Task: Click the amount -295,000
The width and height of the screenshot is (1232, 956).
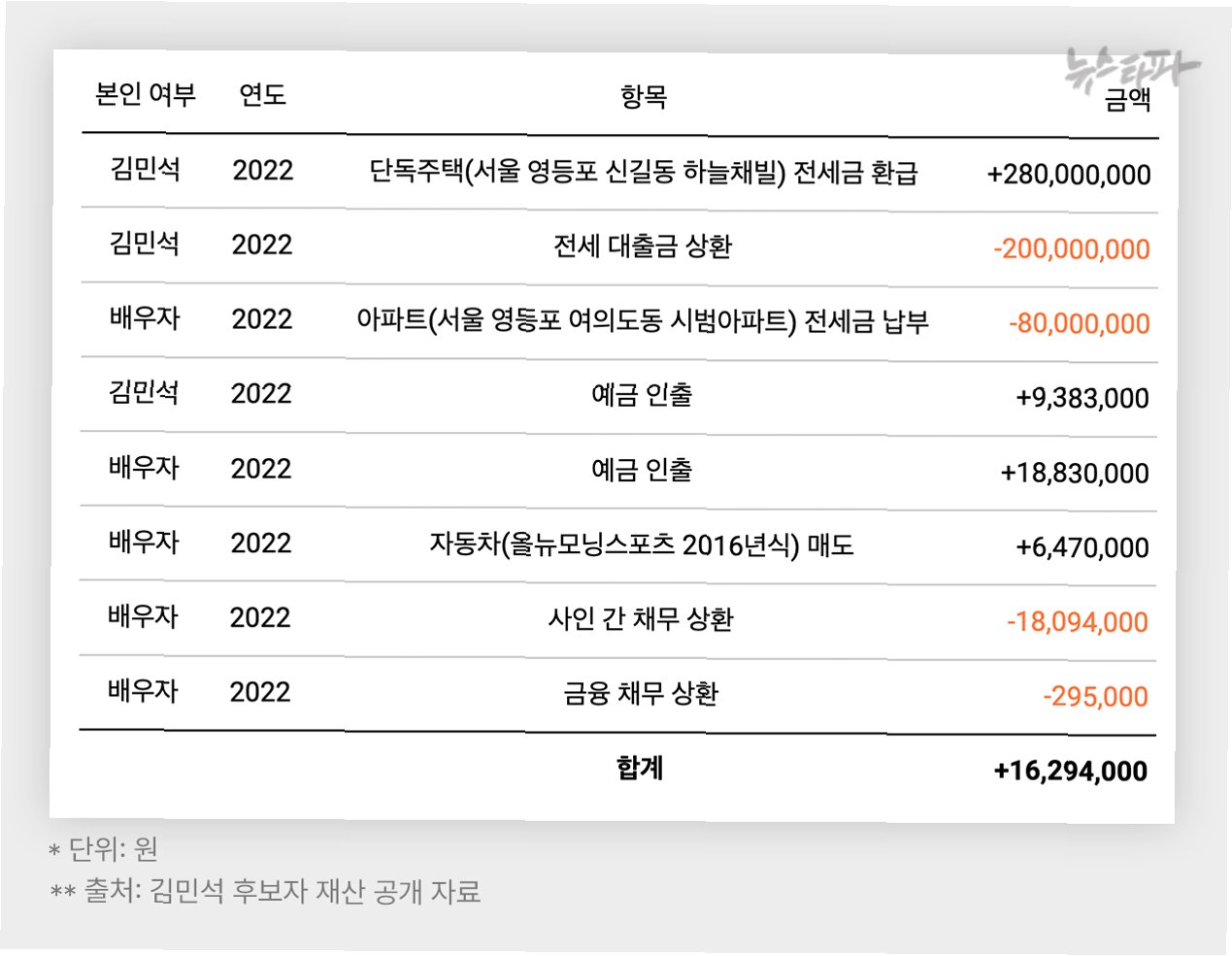Action: (1095, 697)
